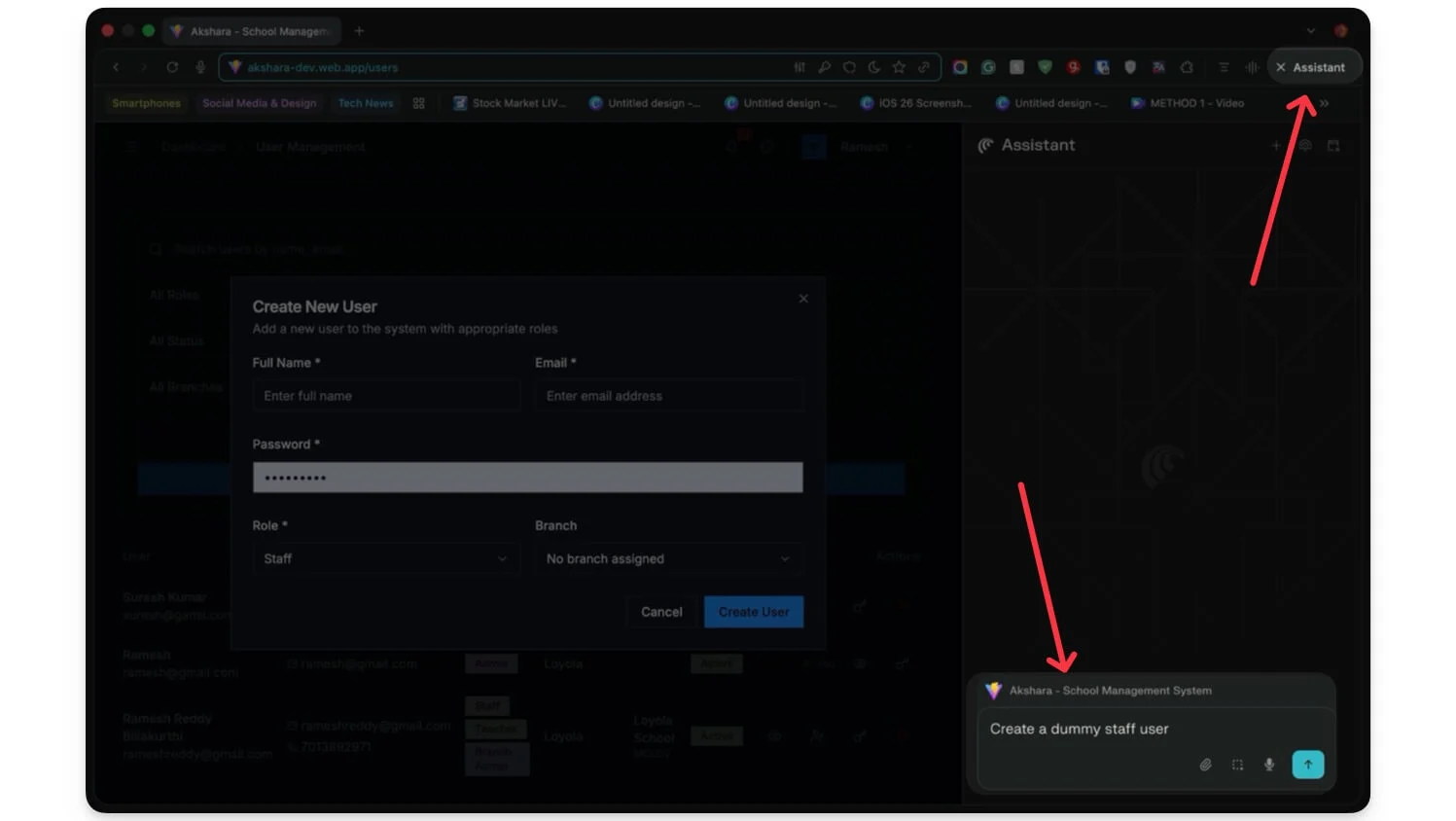
Task: Click the Full Name input field
Action: (385, 396)
